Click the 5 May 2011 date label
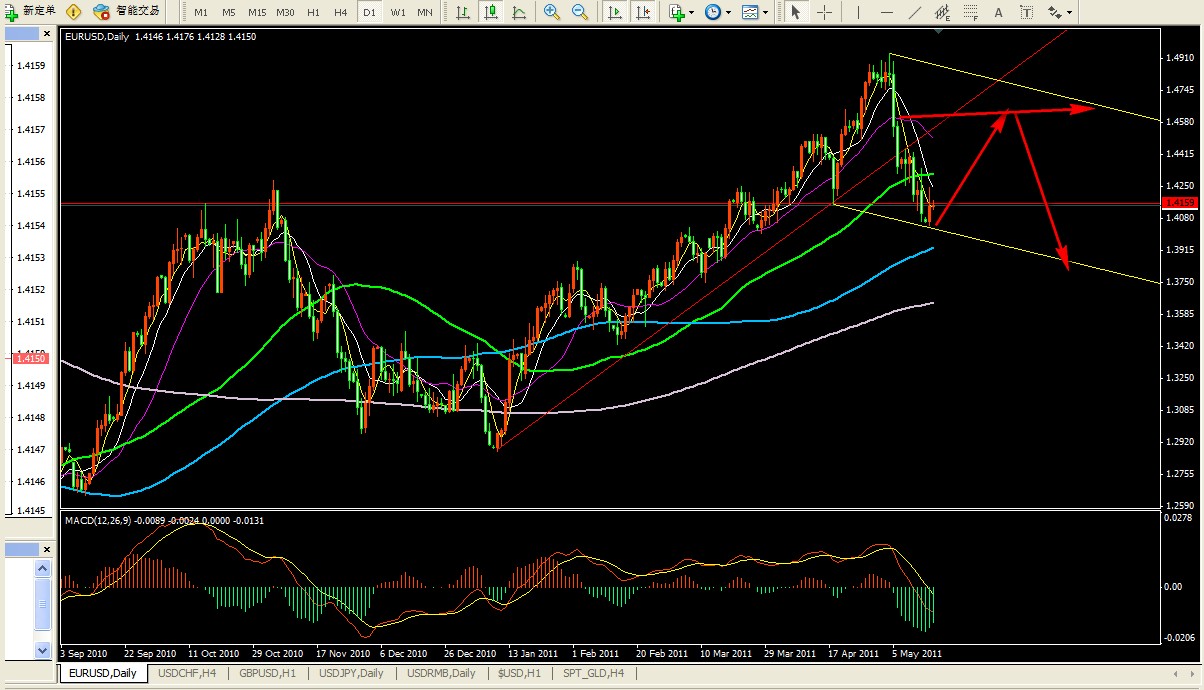Screen dimensions: 1204x690 point(915,653)
